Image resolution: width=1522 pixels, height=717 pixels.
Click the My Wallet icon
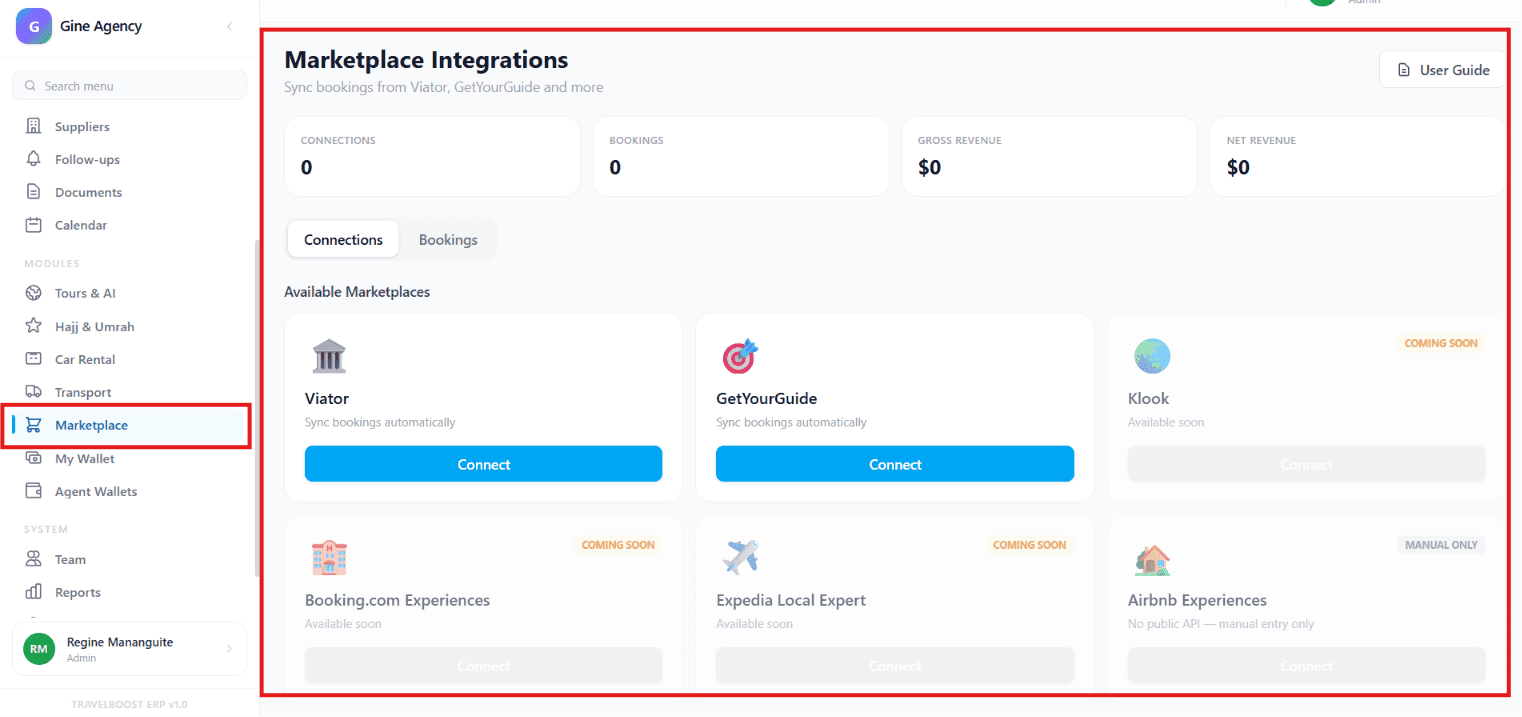[34, 458]
